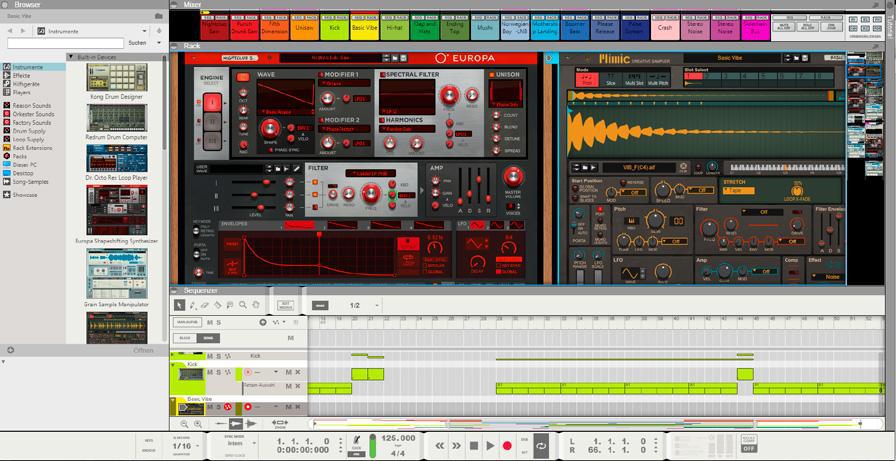Start playback with the Play button
Viewport: 896px width, 461px height.
tap(490, 446)
